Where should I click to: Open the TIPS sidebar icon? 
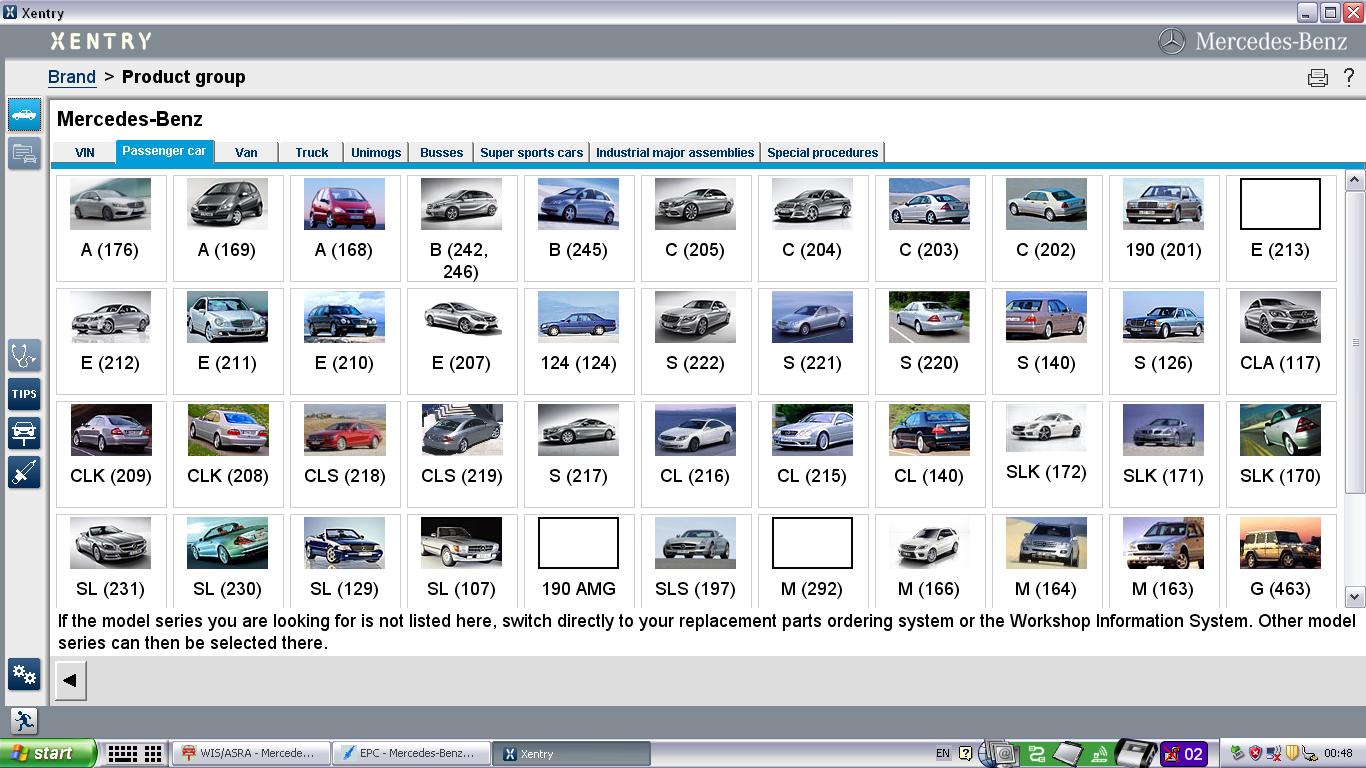click(24, 394)
